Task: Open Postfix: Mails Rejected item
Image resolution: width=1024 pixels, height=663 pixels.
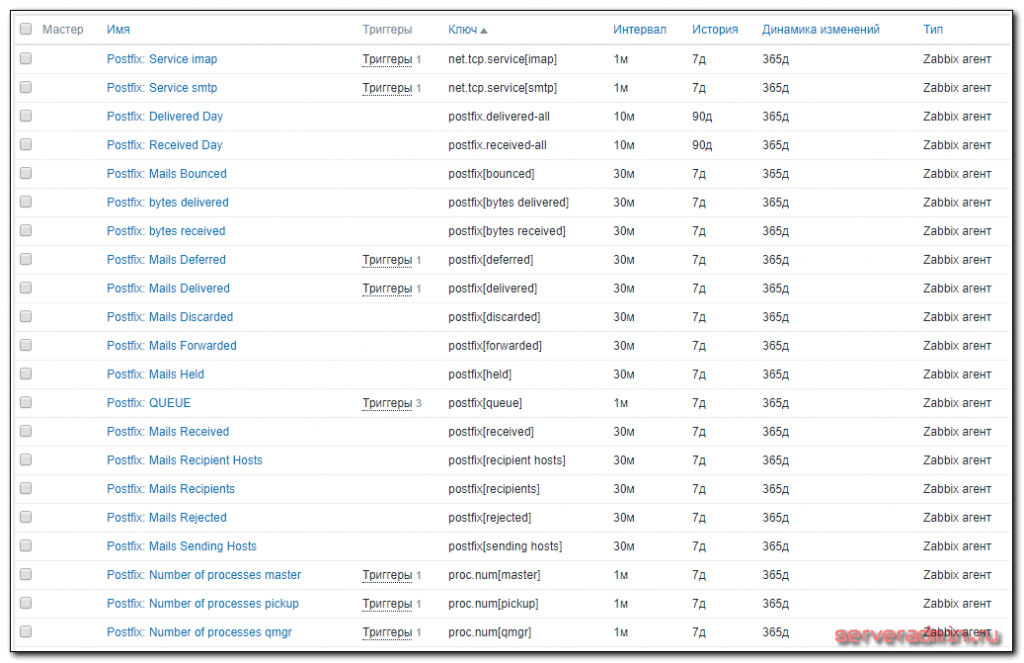Action: tap(167, 518)
